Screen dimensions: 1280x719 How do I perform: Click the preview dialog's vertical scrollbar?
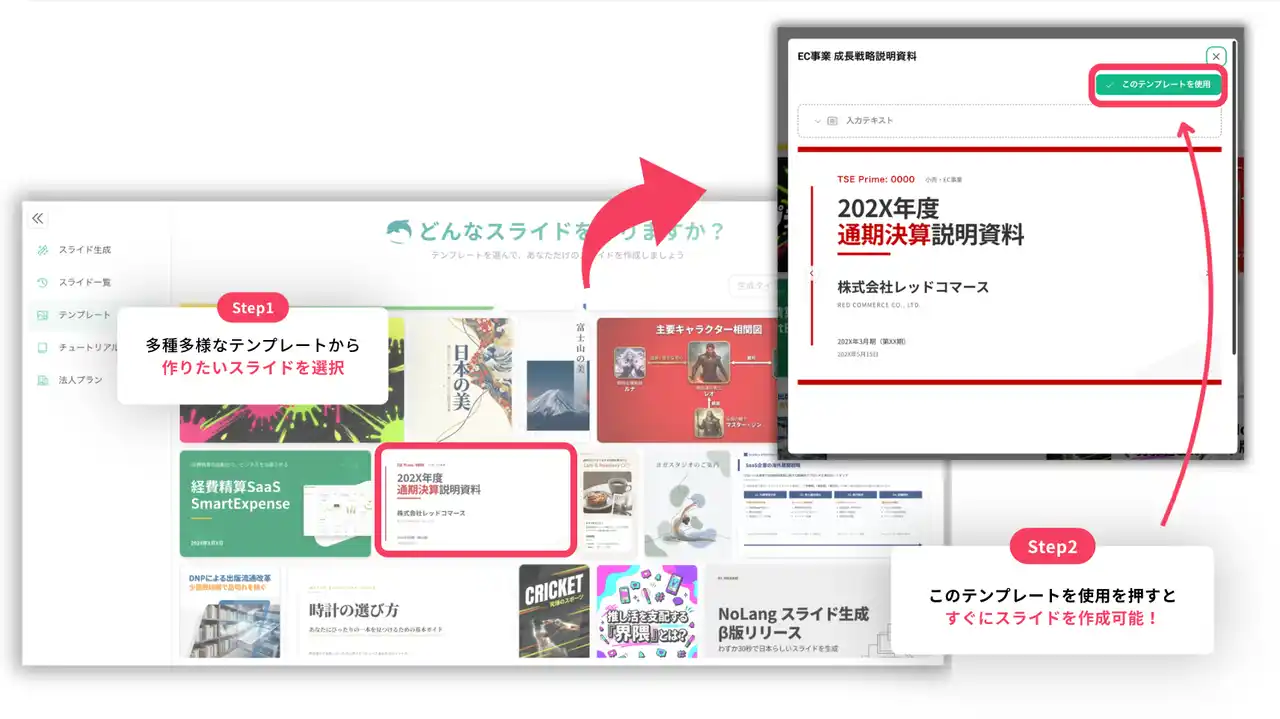click(1235, 200)
